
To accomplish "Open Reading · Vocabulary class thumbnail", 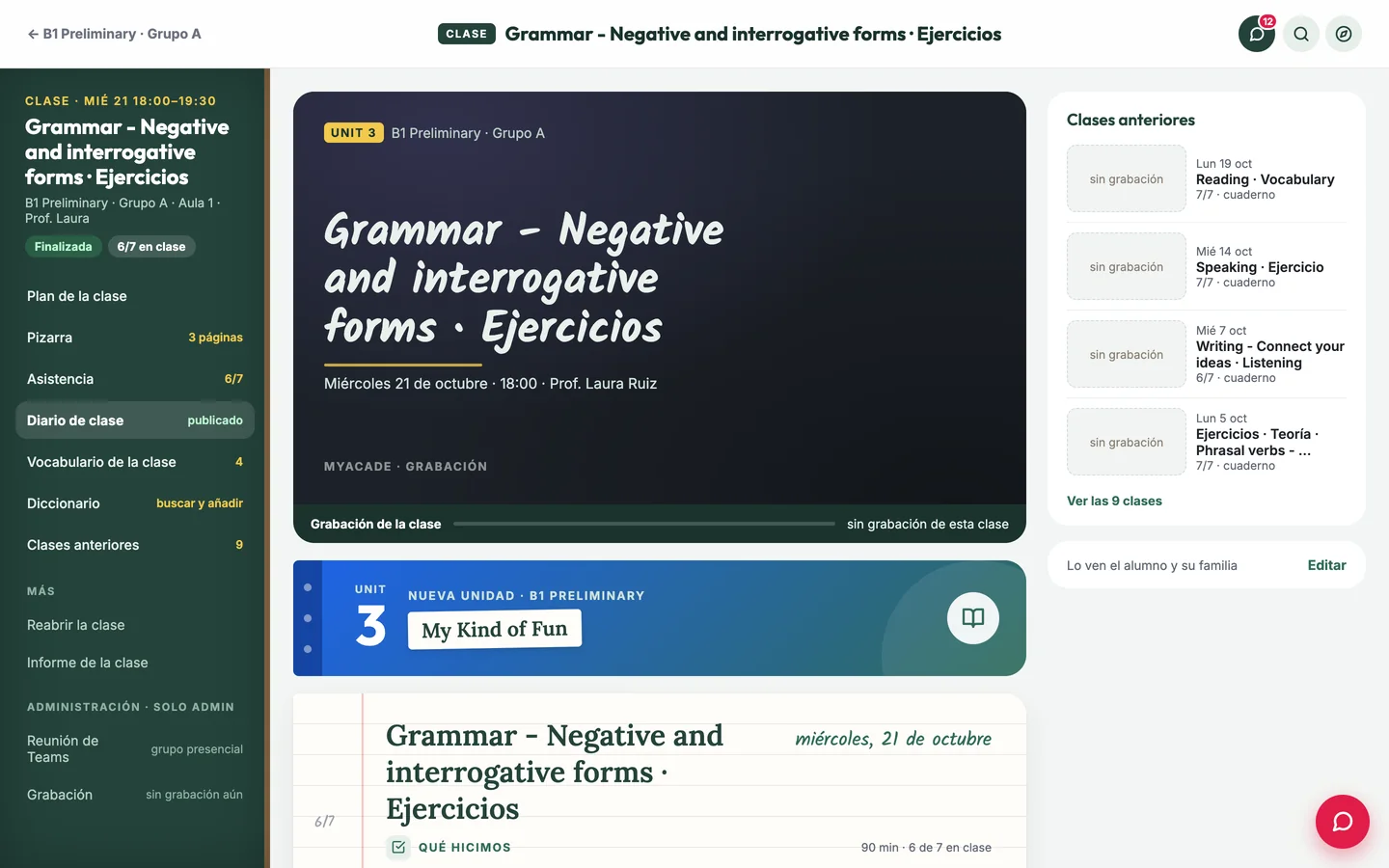I will 1127,178.
